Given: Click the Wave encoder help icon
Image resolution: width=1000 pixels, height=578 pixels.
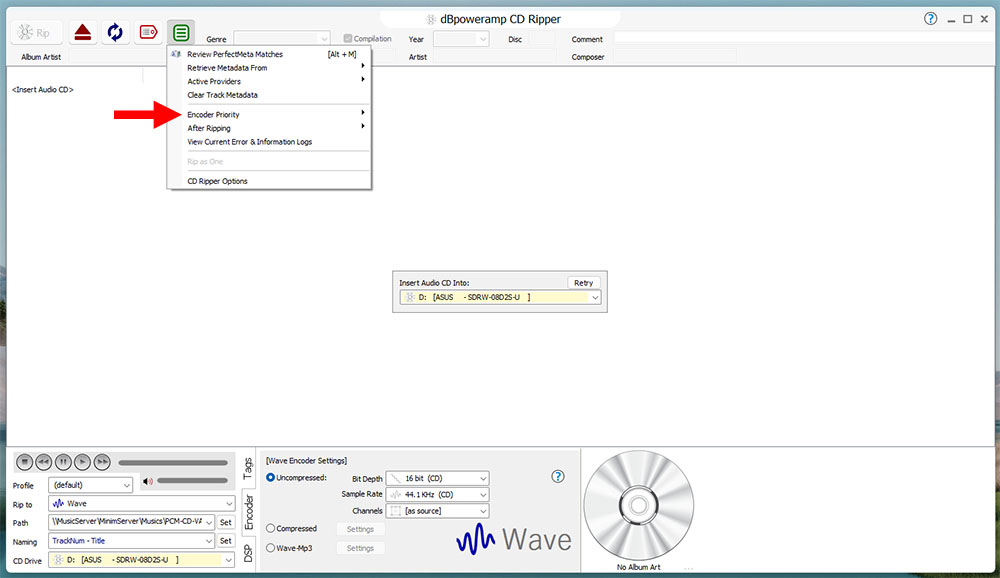Looking at the screenshot, I should 559,477.
